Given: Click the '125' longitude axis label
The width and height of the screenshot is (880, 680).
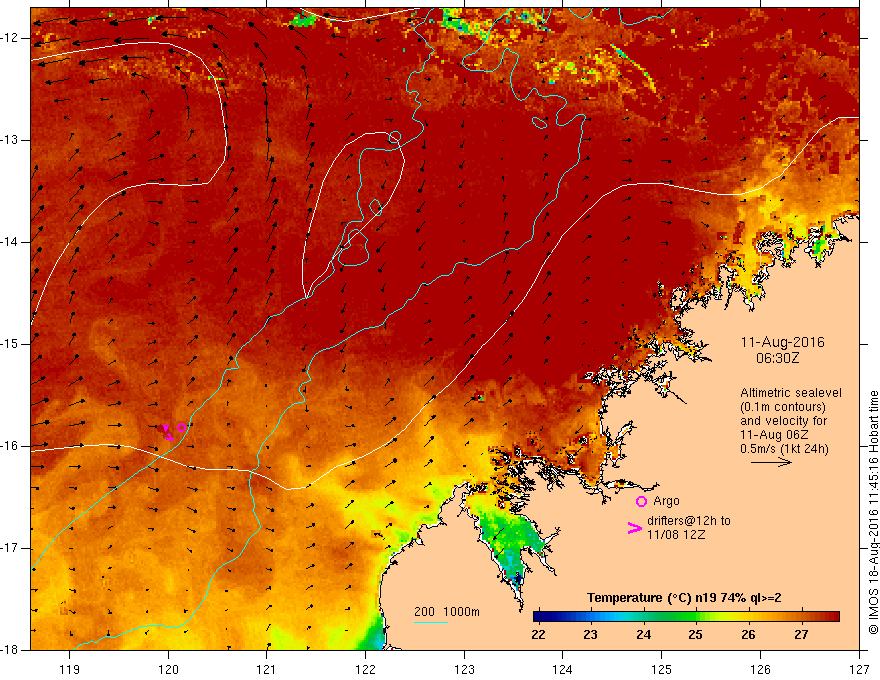Looking at the screenshot, I should (x=662, y=669).
